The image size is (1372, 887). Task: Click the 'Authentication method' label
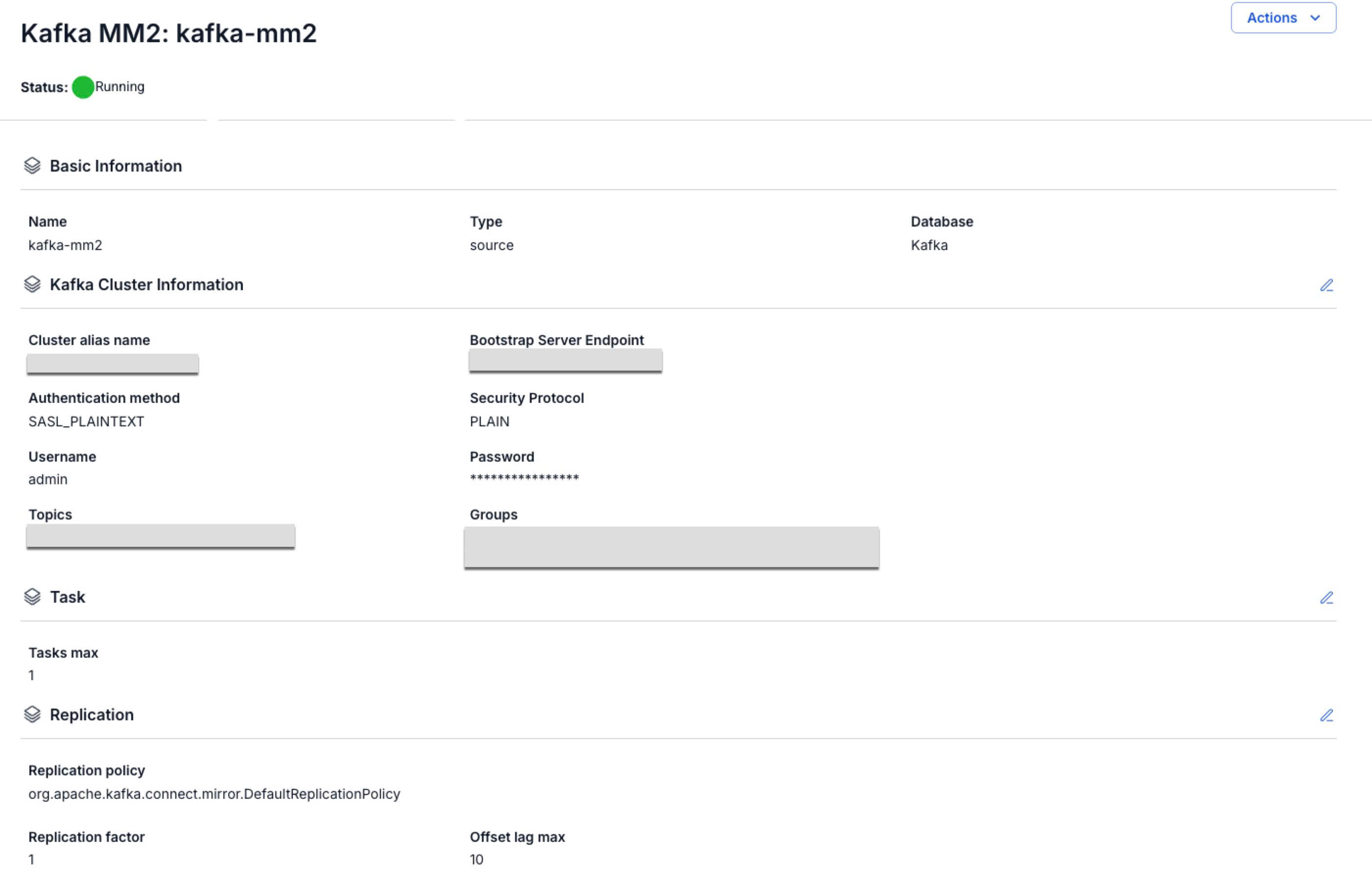(x=104, y=398)
